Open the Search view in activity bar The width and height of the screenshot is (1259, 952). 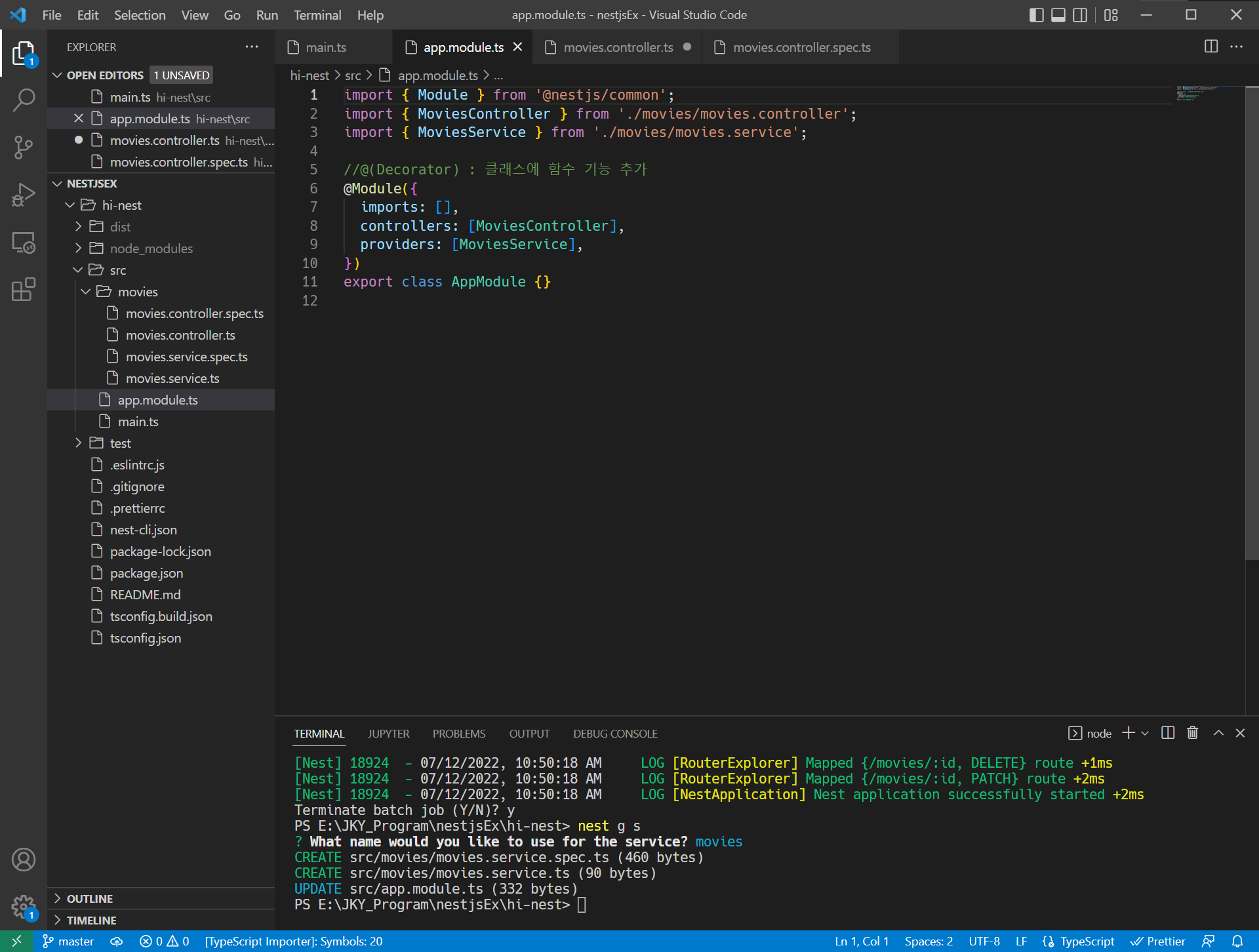(x=24, y=100)
